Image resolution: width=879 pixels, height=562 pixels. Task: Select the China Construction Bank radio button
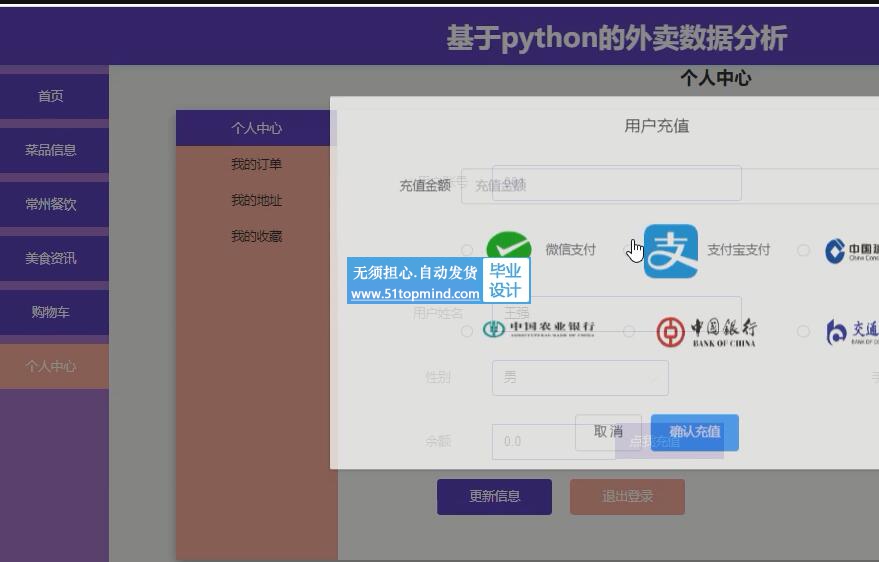click(803, 250)
